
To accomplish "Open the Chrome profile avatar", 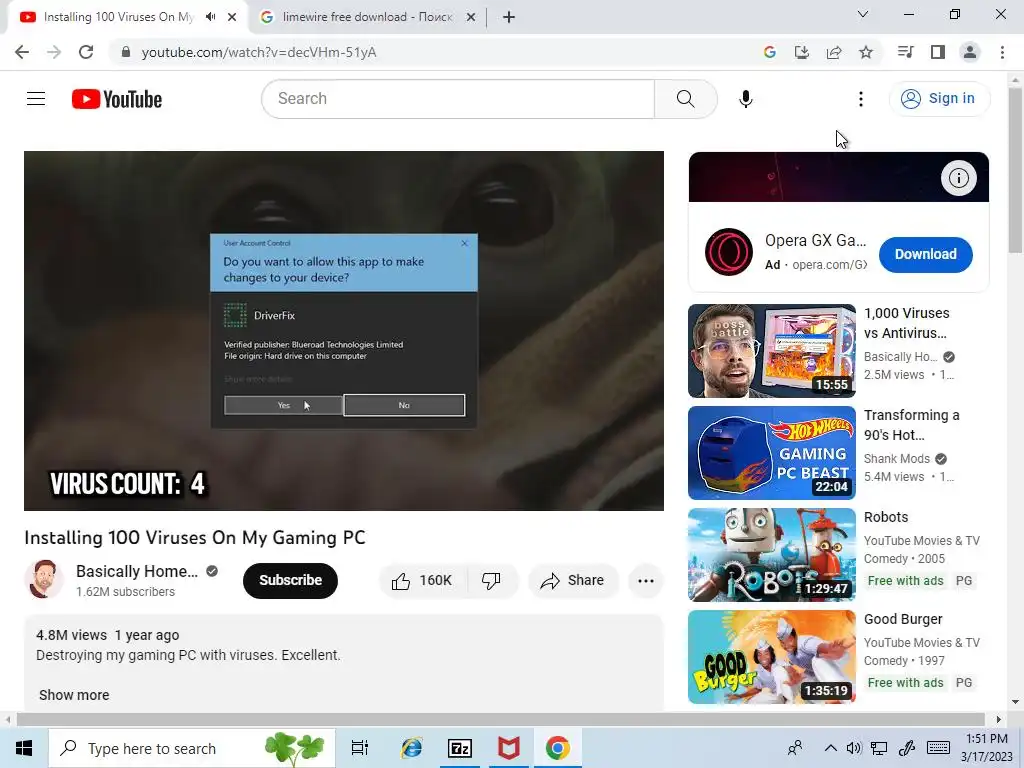I will coord(970,52).
